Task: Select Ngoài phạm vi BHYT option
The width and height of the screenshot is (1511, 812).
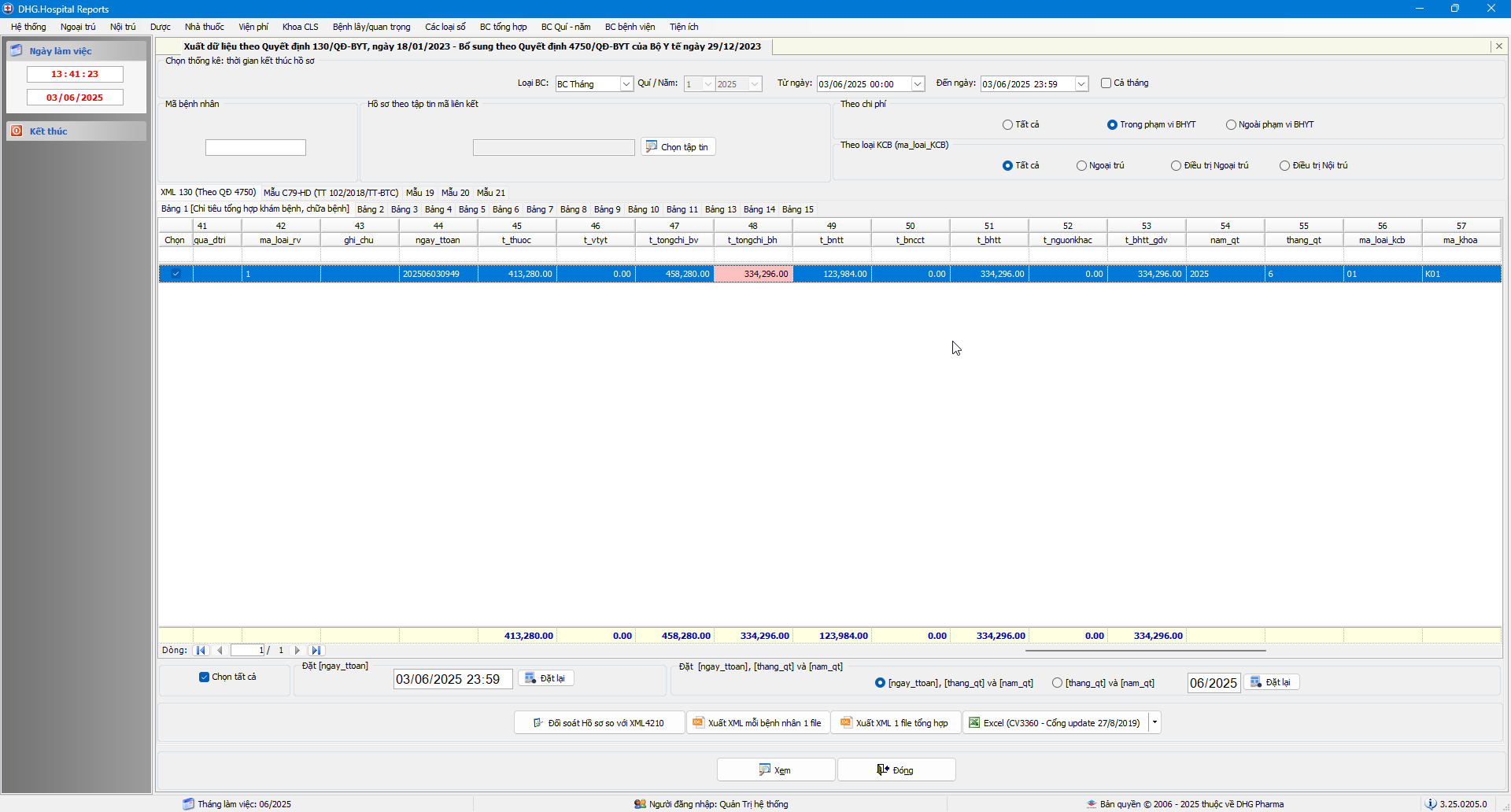Action: [1231, 124]
